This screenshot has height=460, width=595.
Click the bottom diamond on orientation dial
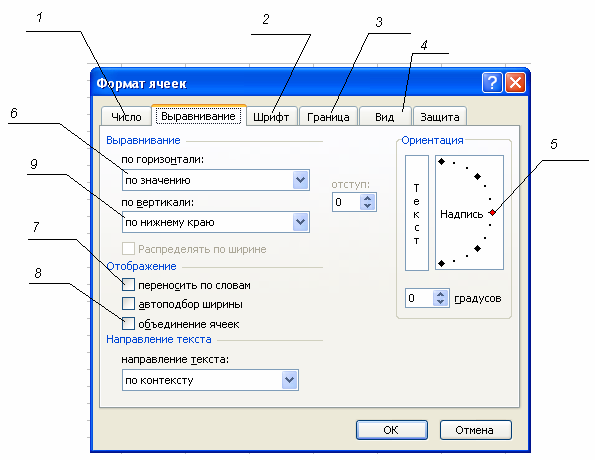point(441,263)
